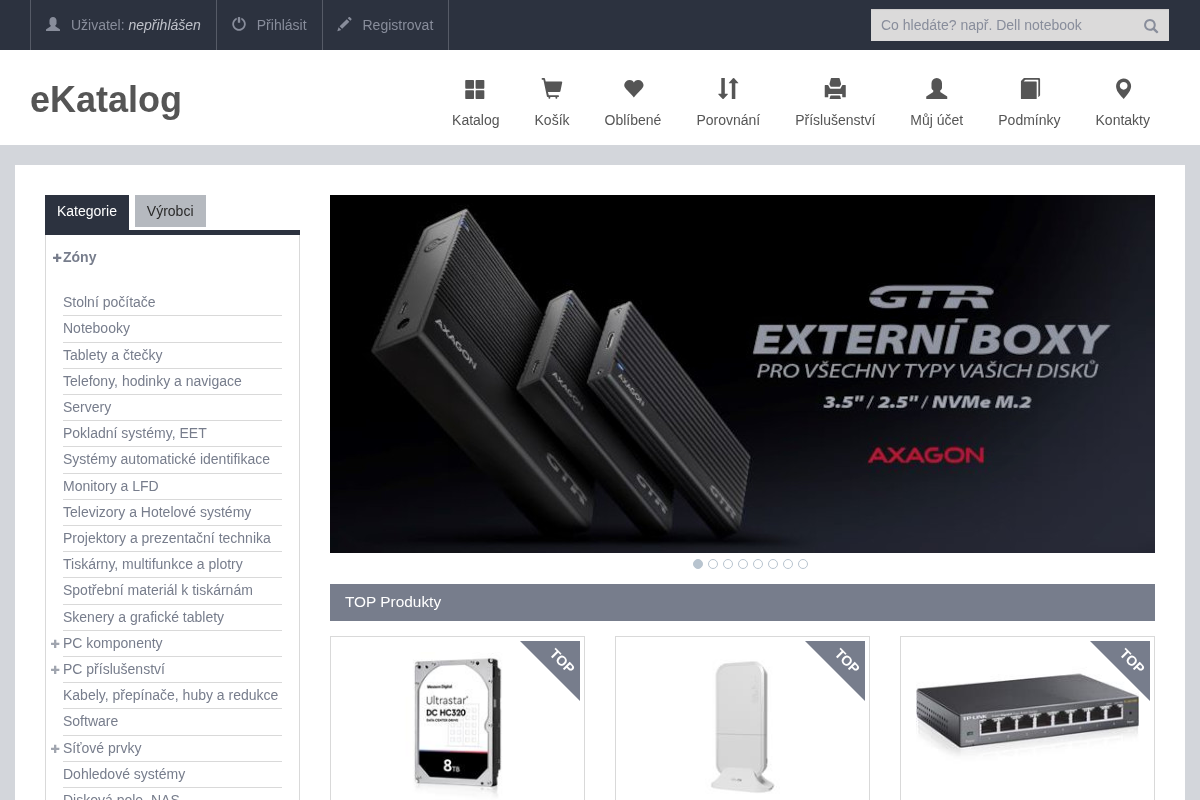Open the Axagon Externí boxy banner
The height and width of the screenshot is (800, 1200).
click(x=742, y=374)
